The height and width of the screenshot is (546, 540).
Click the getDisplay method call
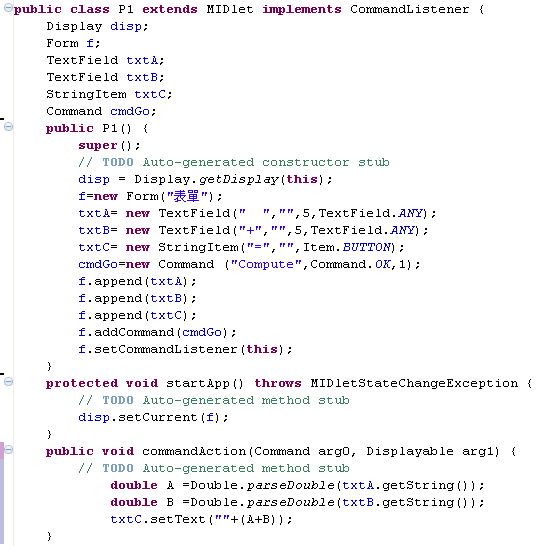(239, 180)
